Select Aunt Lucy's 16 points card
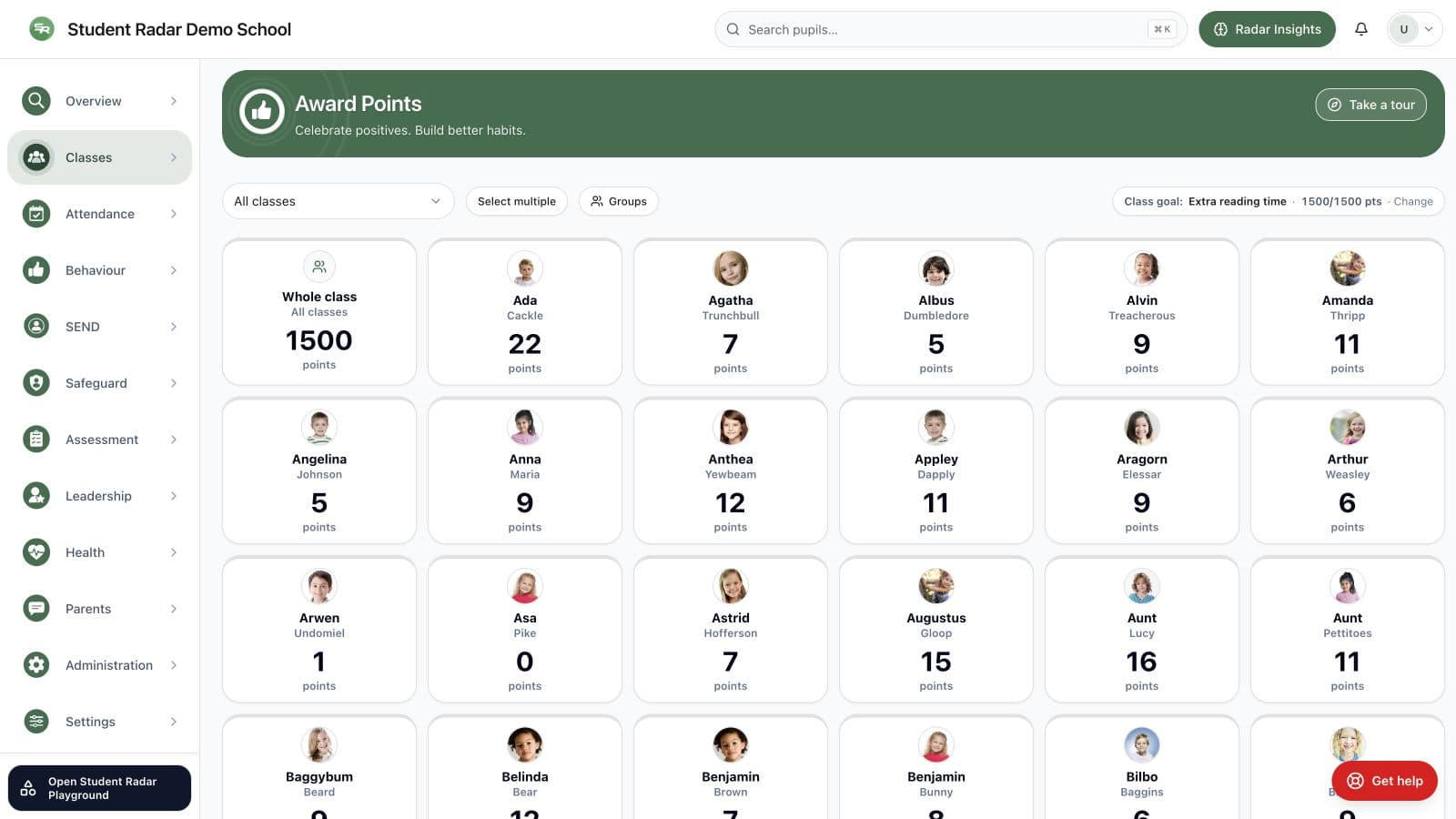The height and width of the screenshot is (819, 1456). point(1142,630)
